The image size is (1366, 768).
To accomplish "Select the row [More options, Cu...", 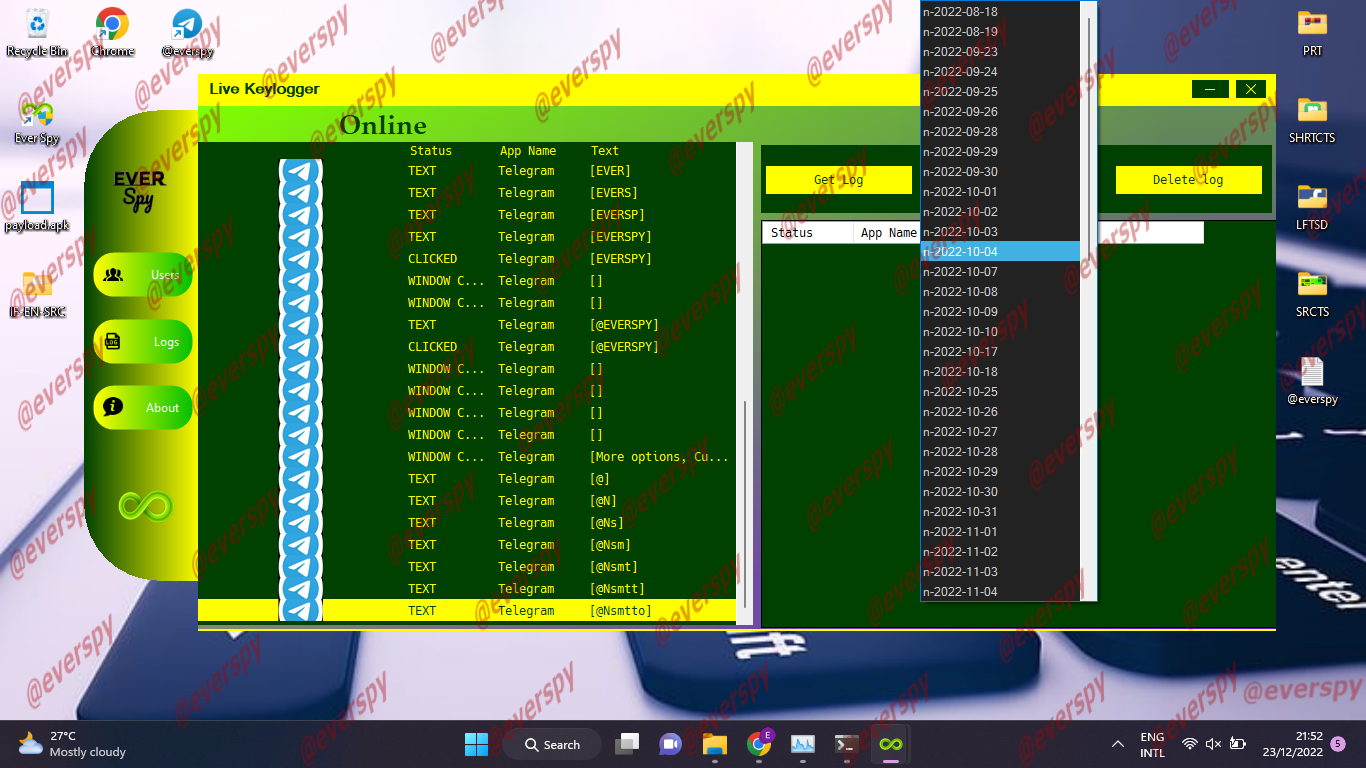I will click(467, 457).
